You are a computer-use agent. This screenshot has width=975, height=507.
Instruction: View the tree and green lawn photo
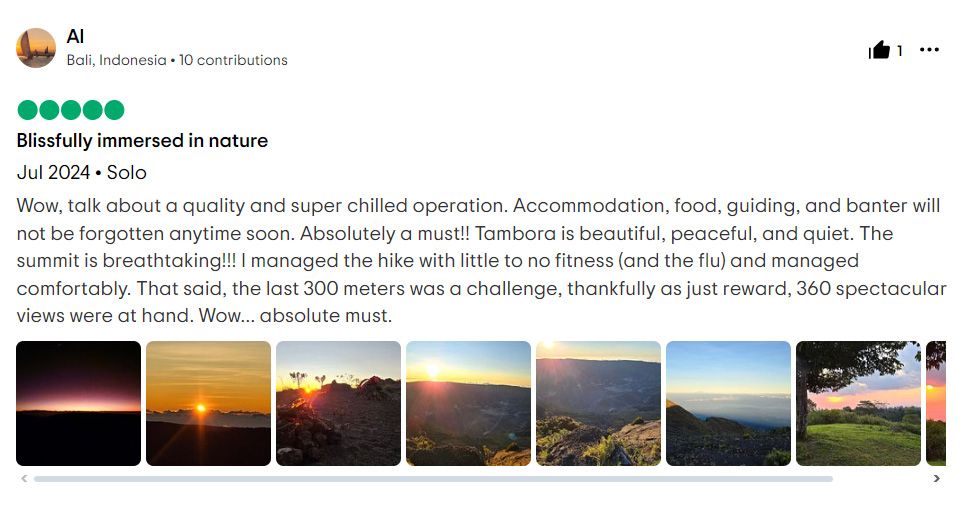858,403
